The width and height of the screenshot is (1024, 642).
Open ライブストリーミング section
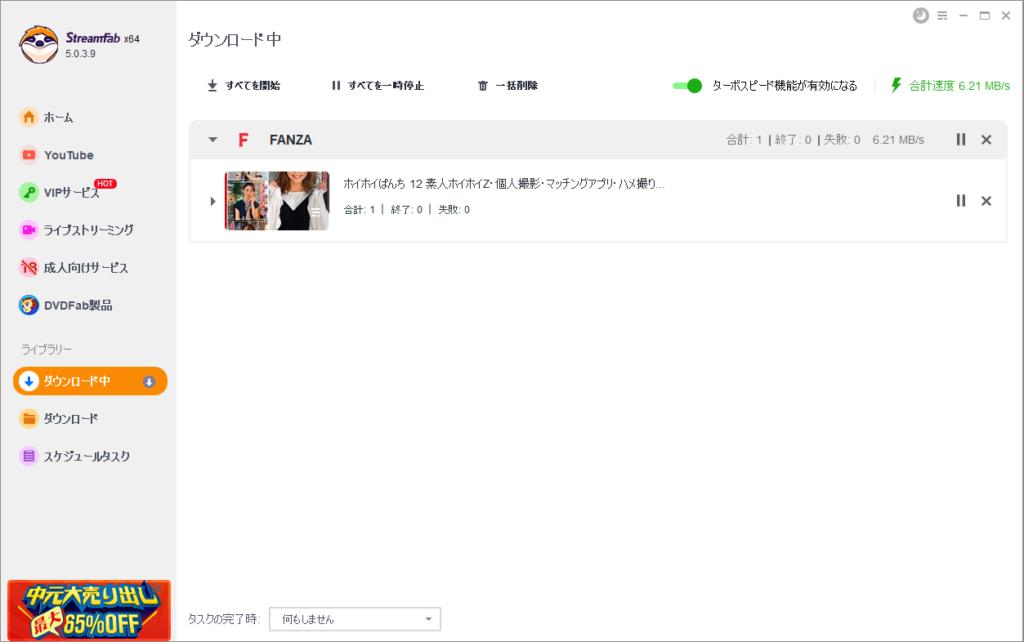pos(76,230)
